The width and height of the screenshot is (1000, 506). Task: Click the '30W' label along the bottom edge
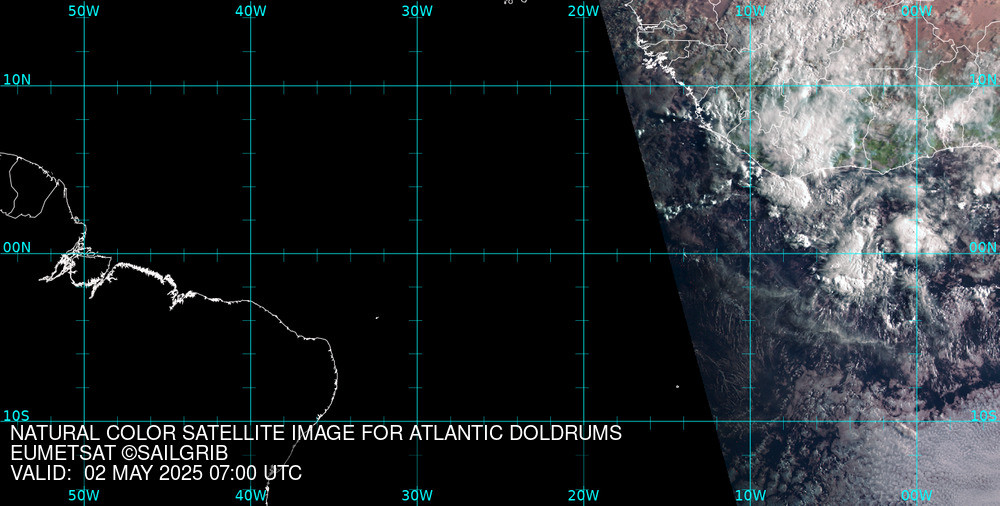(418, 495)
